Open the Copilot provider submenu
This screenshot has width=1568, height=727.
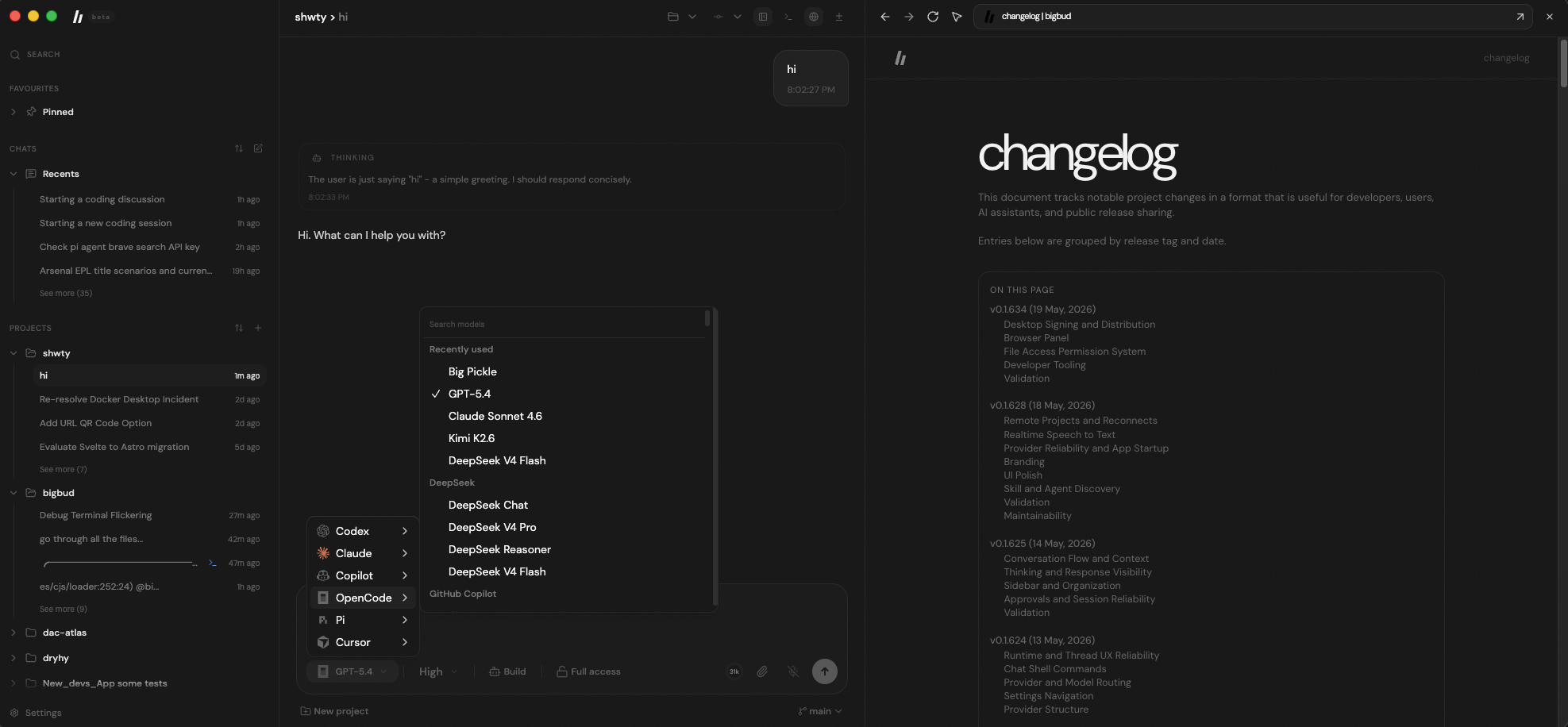tap(363, 575)
